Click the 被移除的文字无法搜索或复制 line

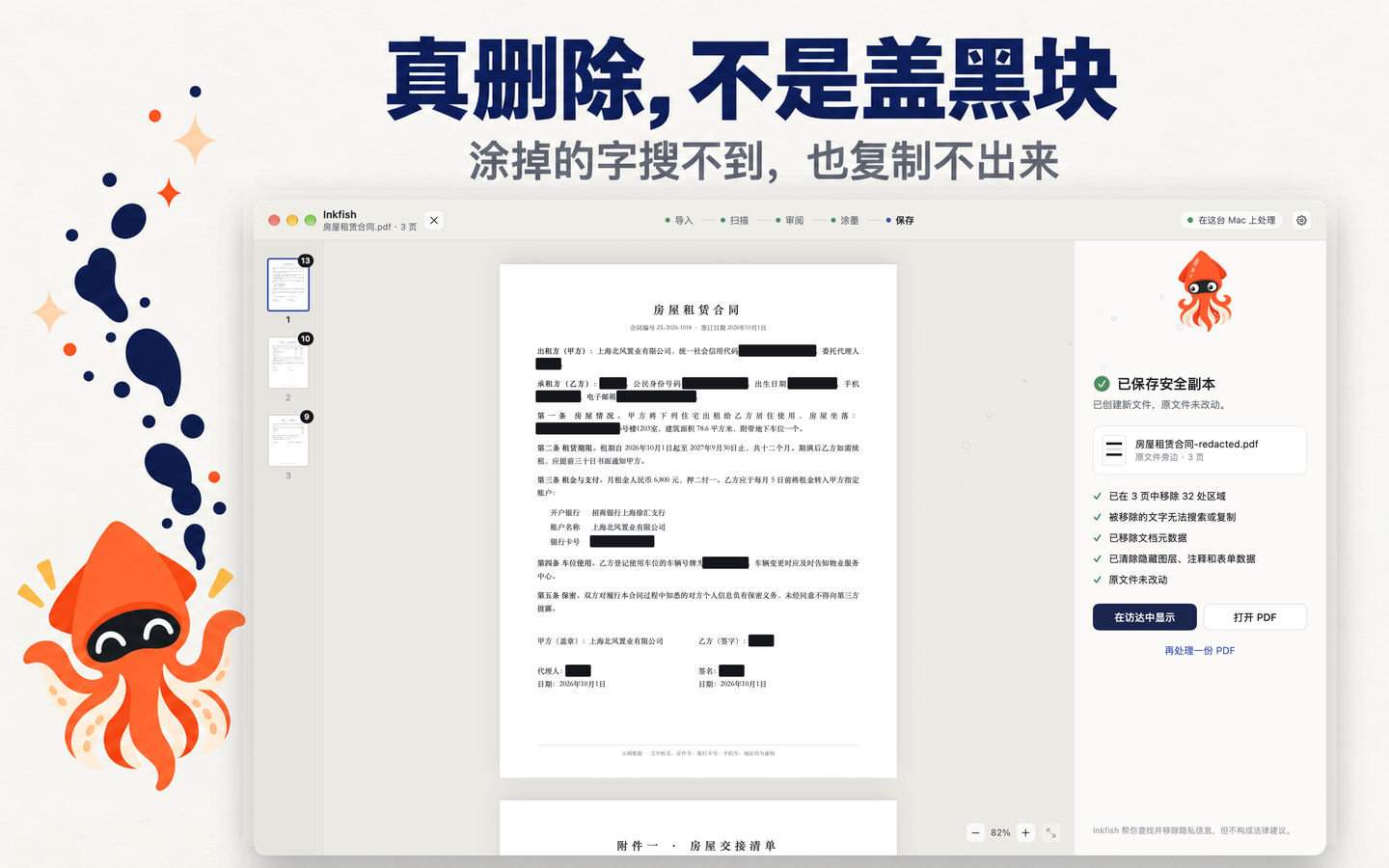tap(1172, 517)
